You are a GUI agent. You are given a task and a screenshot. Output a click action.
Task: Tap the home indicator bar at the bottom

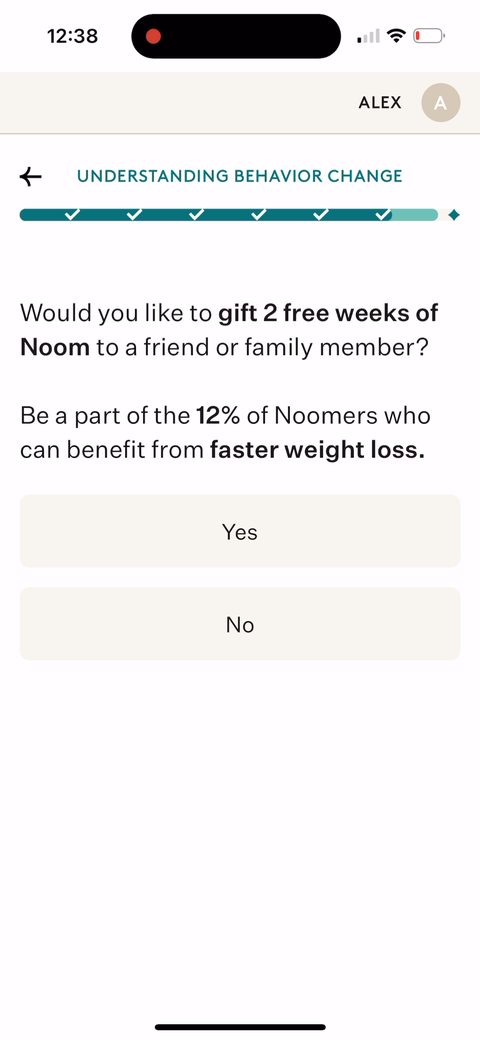pos(240,1027)
